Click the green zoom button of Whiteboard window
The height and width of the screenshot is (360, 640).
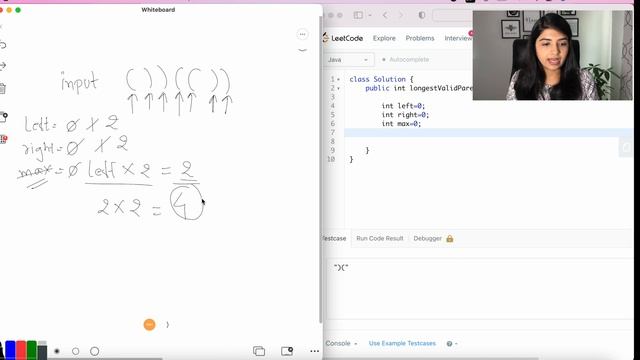pos(18,10)
